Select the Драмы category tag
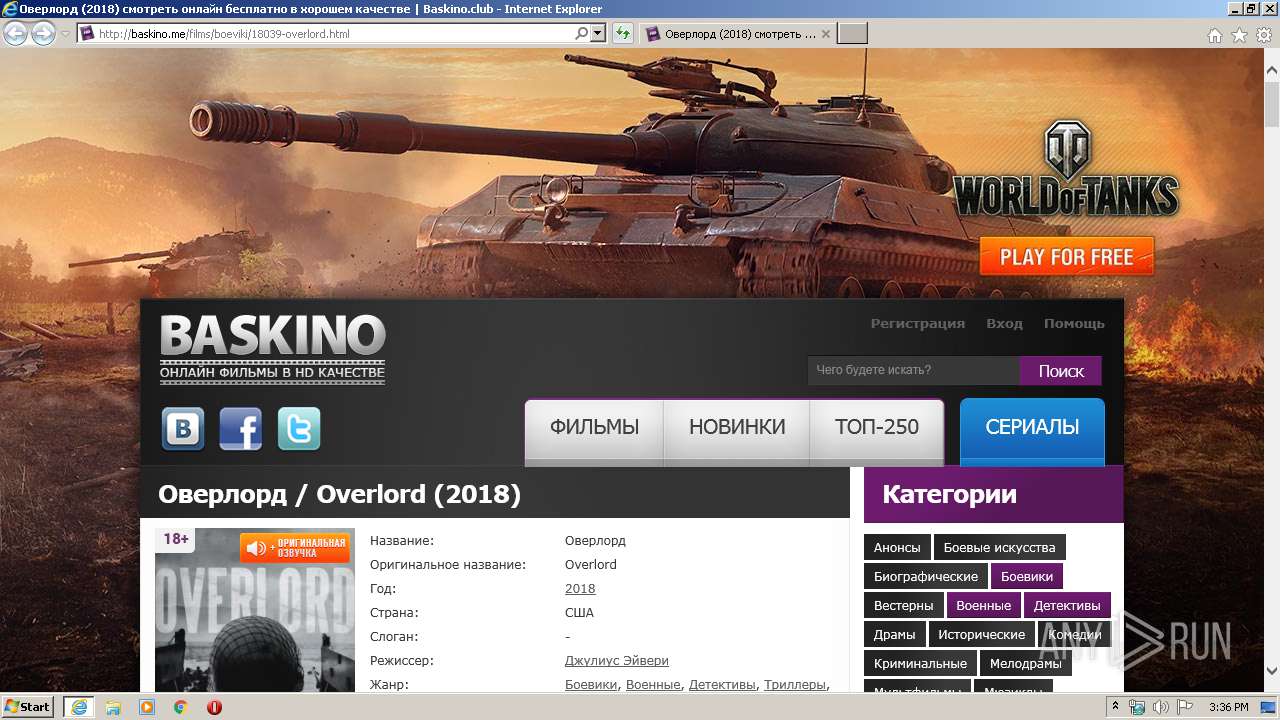This screenshot has width=1280, height=720. click(894, 635)
